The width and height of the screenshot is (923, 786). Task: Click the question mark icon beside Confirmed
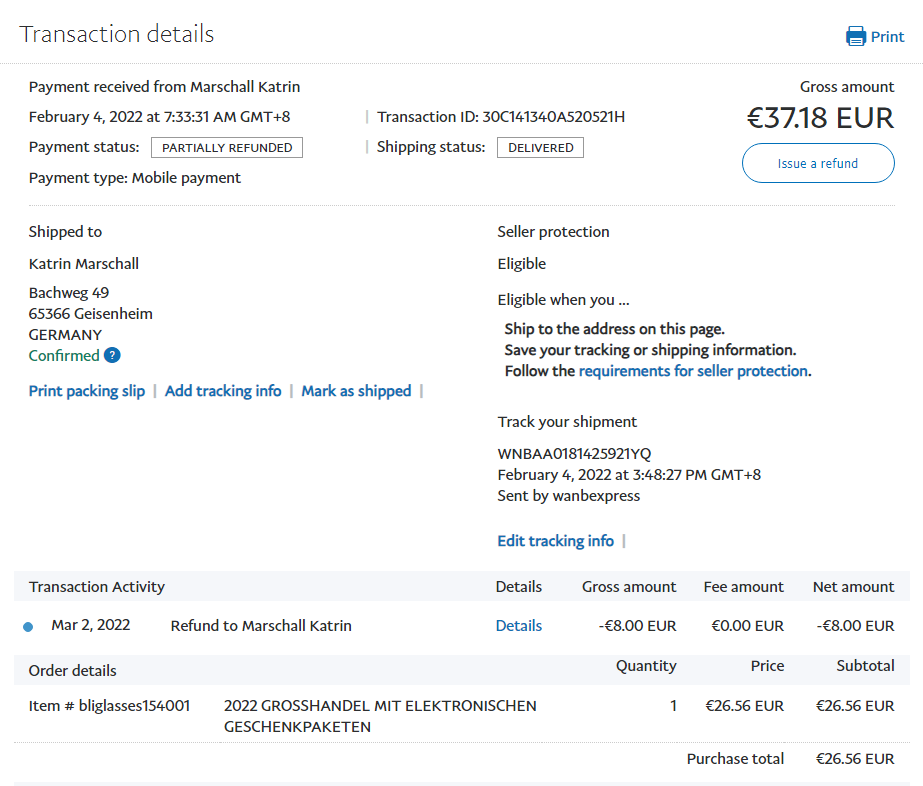point(112,356)
